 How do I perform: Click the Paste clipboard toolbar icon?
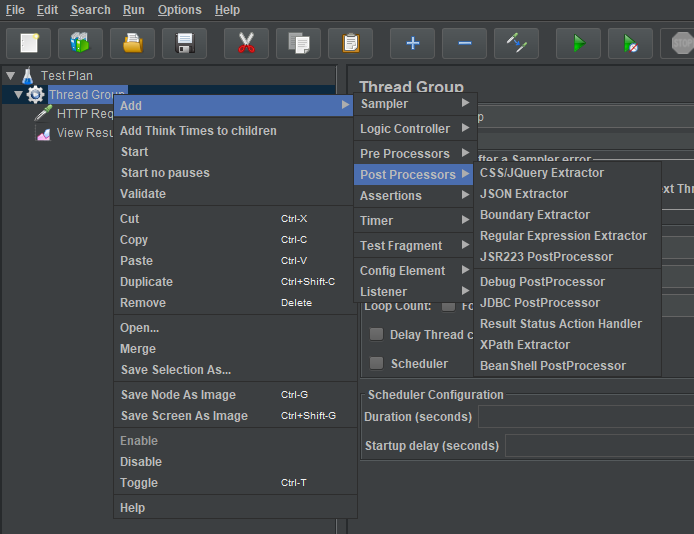[x=350, y=43]
